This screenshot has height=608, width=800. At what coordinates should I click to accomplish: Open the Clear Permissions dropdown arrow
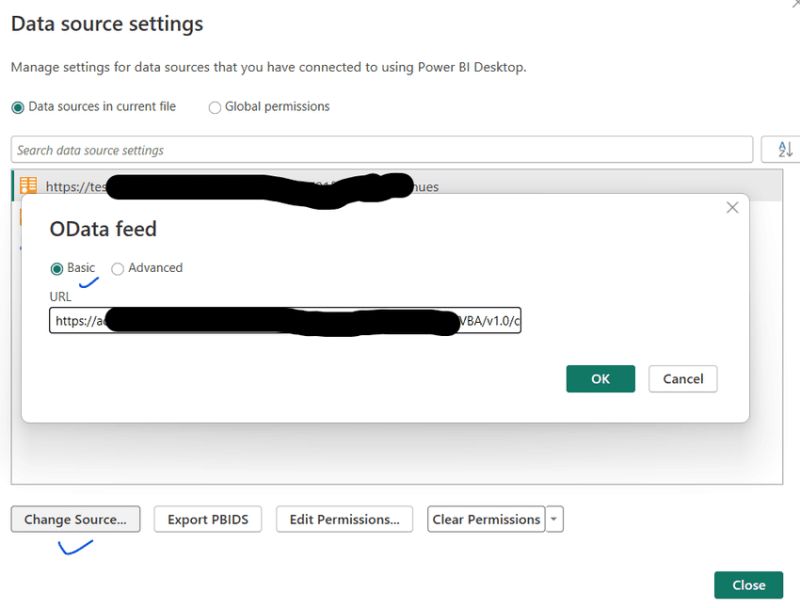554,519
